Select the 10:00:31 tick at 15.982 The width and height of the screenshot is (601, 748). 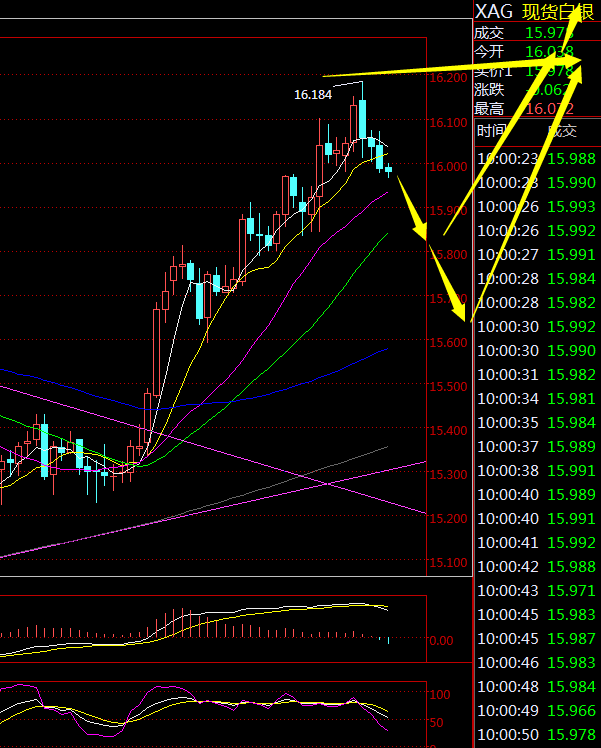537,374
